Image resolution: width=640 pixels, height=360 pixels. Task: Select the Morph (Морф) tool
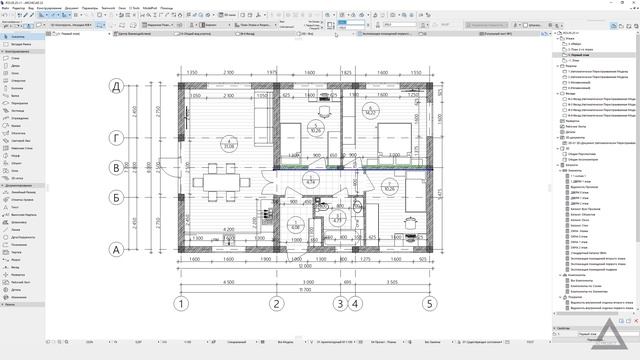pyautogui.click(x=22, y=156)
